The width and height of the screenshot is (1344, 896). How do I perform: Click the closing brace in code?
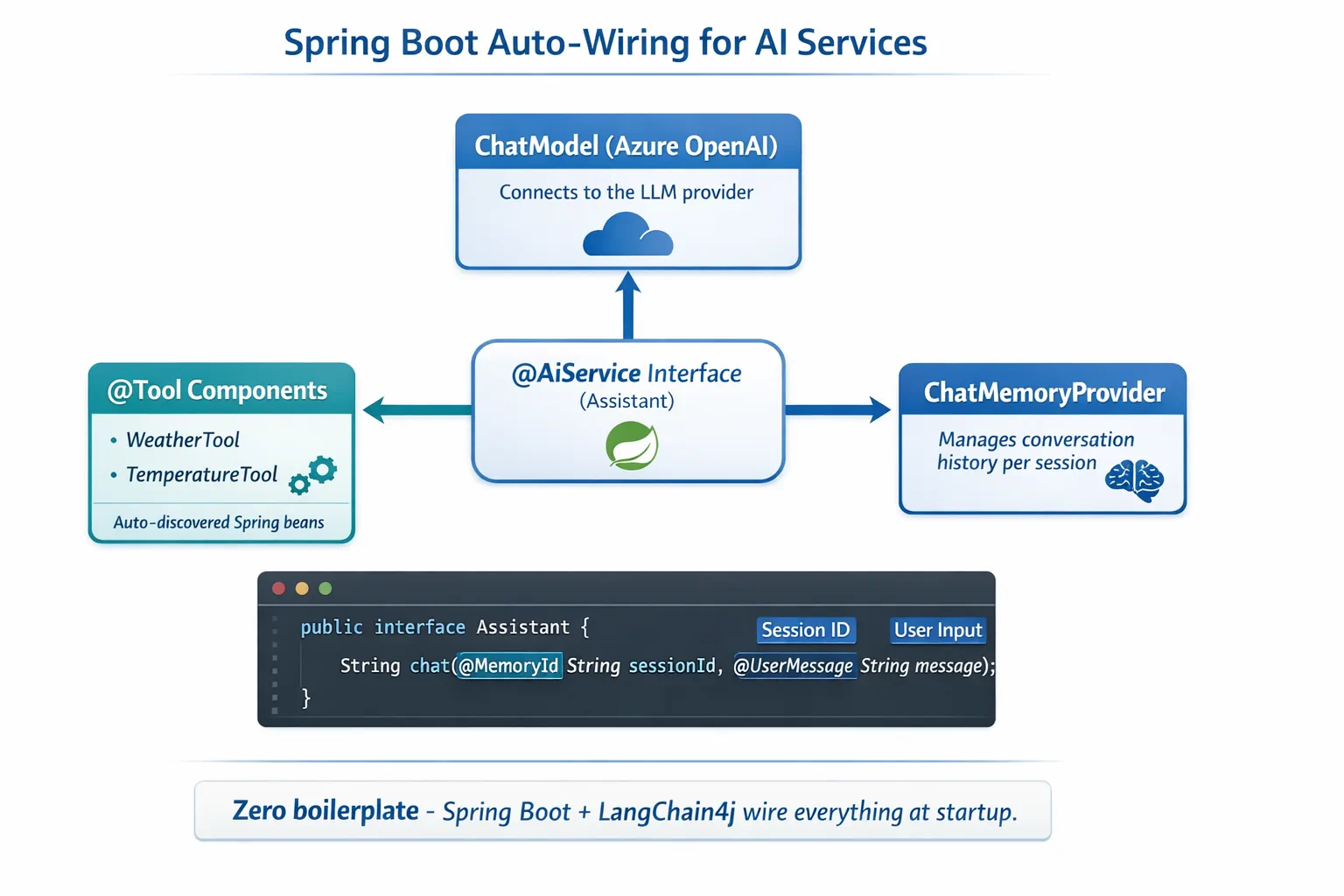(x=306, y=697)
